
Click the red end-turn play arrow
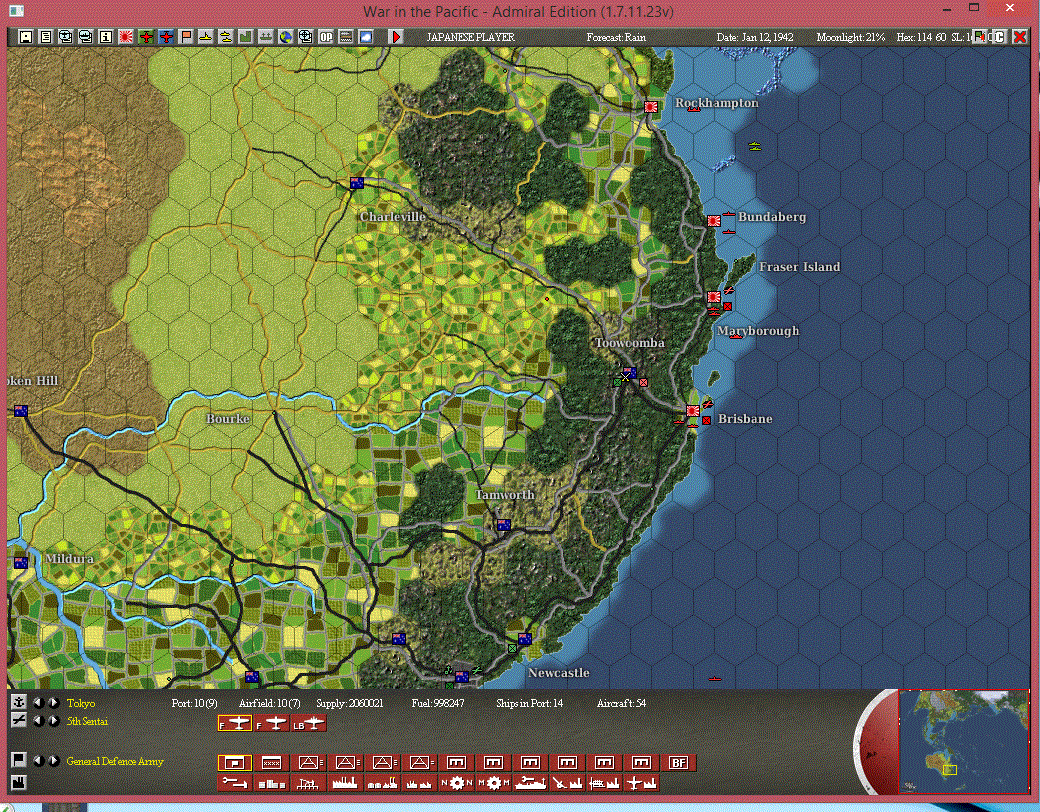pos(397,37)
